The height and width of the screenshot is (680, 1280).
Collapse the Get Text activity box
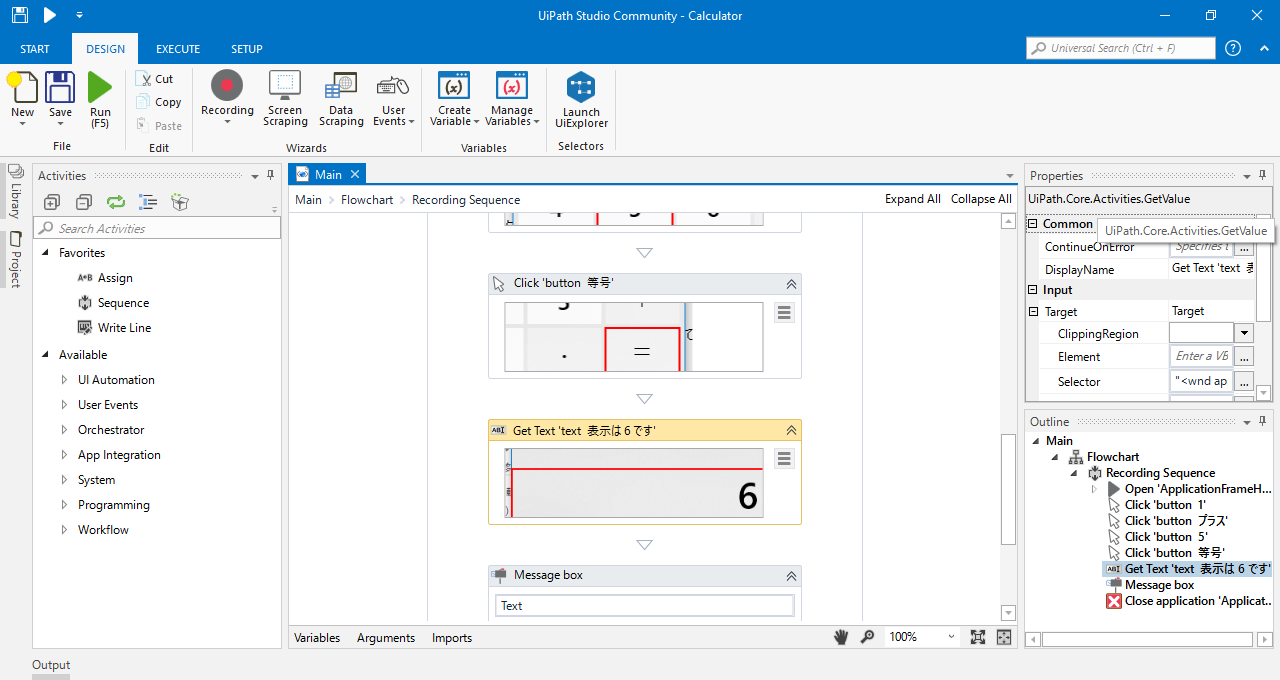tap(791, 430)
